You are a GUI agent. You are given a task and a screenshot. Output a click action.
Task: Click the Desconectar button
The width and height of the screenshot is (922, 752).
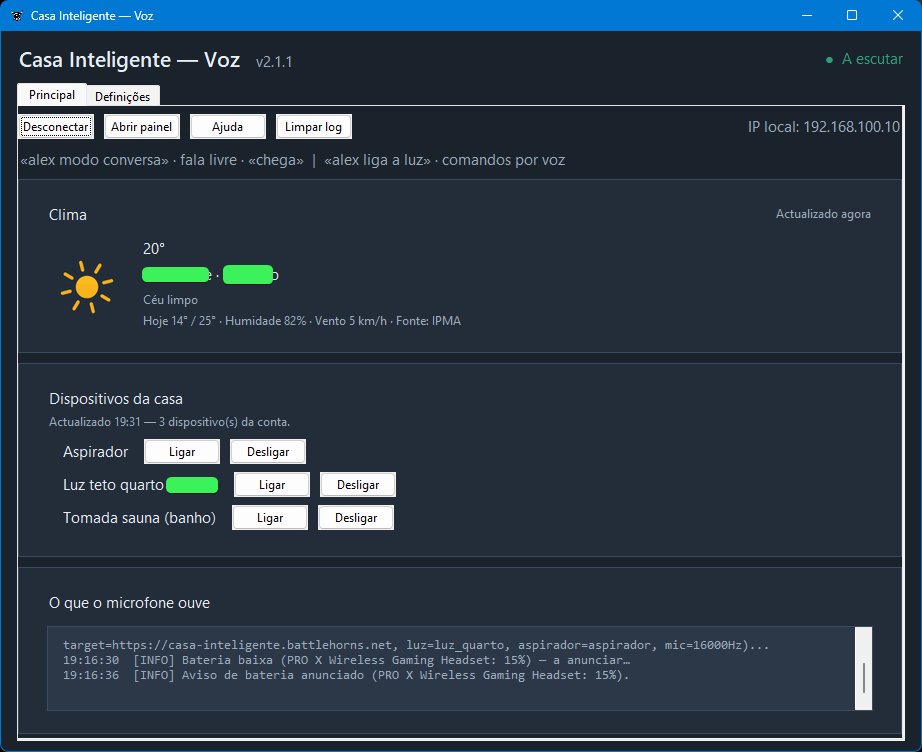56,126
